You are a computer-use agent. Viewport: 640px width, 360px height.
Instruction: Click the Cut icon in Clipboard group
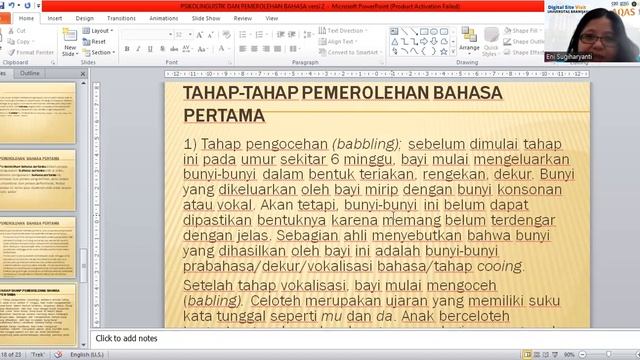click(x=11, y=31)
